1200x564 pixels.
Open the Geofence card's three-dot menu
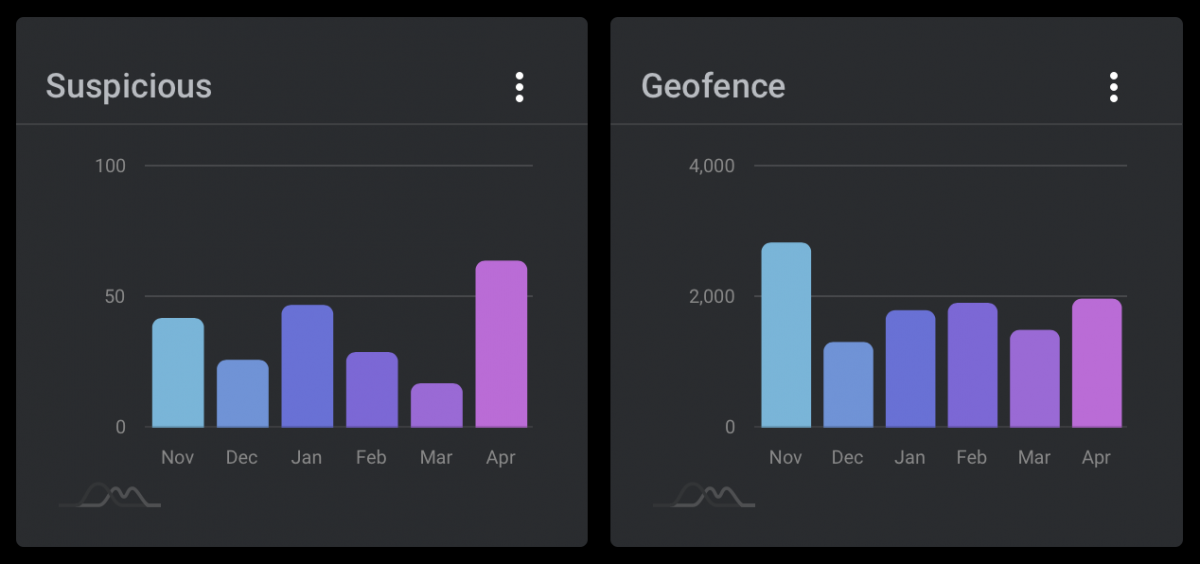1113,87
